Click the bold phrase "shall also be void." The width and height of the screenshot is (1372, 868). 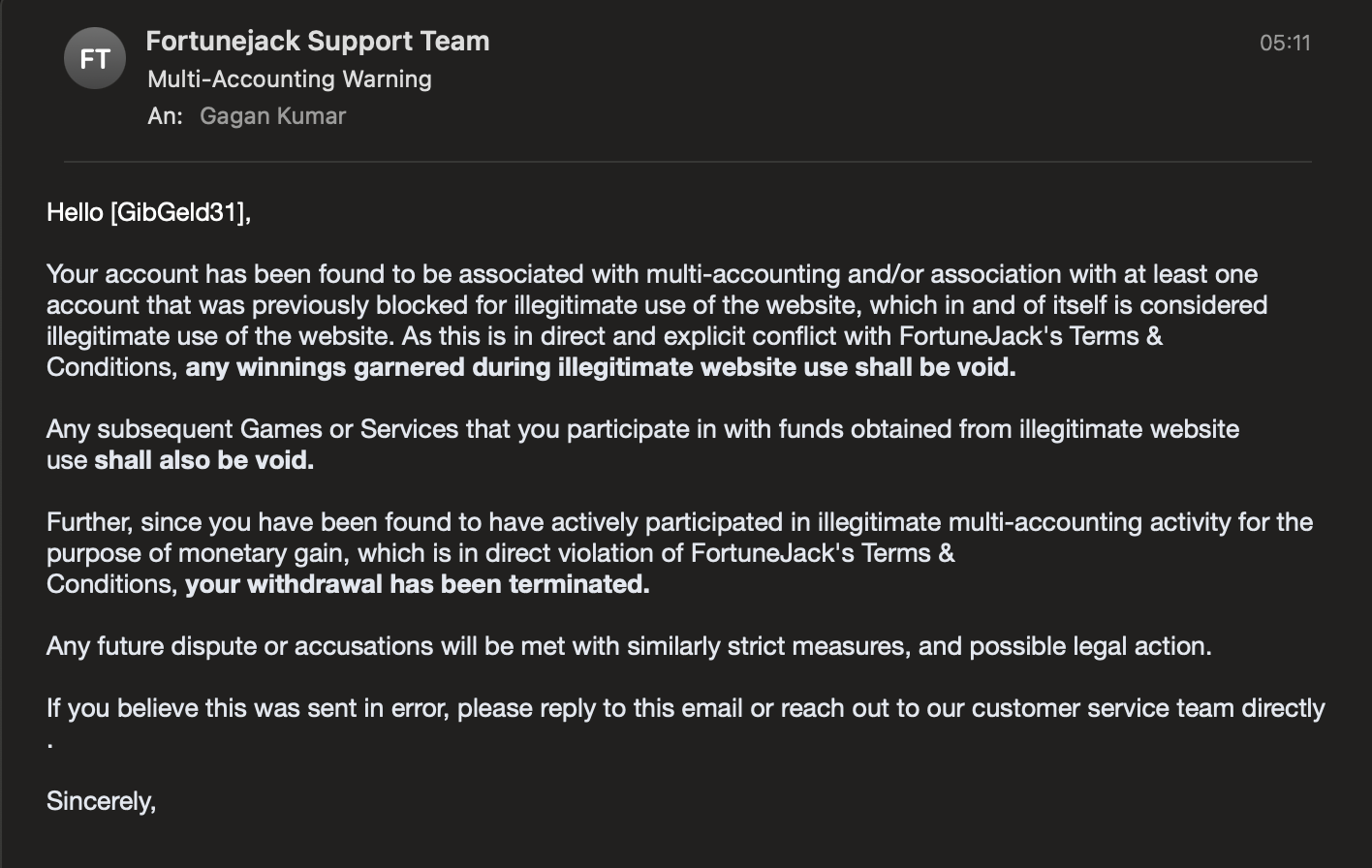pos(203,460)
